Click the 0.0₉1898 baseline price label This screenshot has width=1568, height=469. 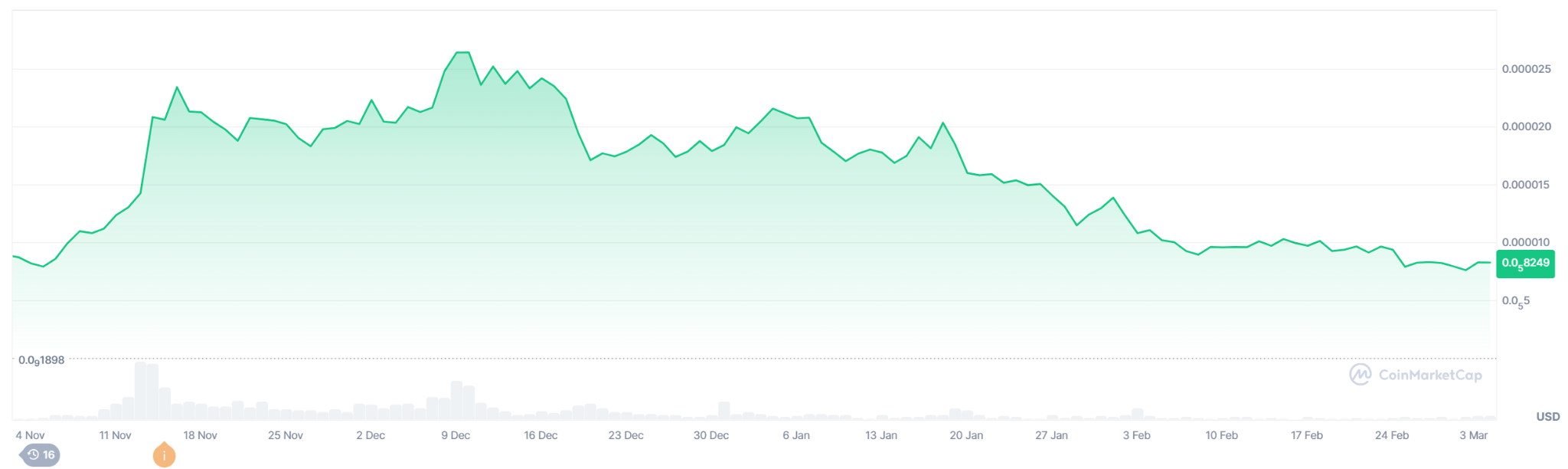(41, 360)
